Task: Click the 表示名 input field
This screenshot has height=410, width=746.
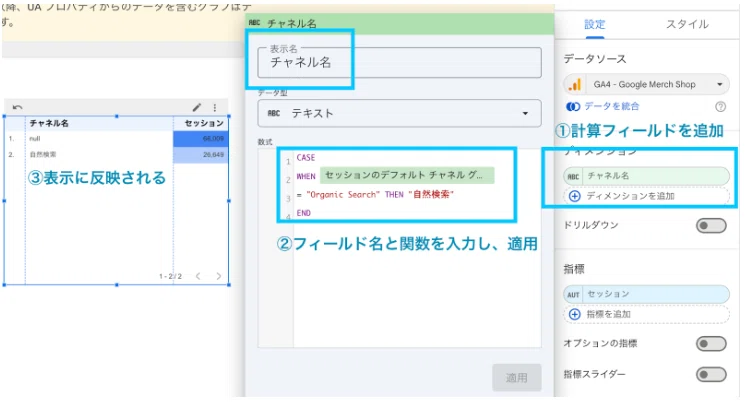Action: [399, 62]
